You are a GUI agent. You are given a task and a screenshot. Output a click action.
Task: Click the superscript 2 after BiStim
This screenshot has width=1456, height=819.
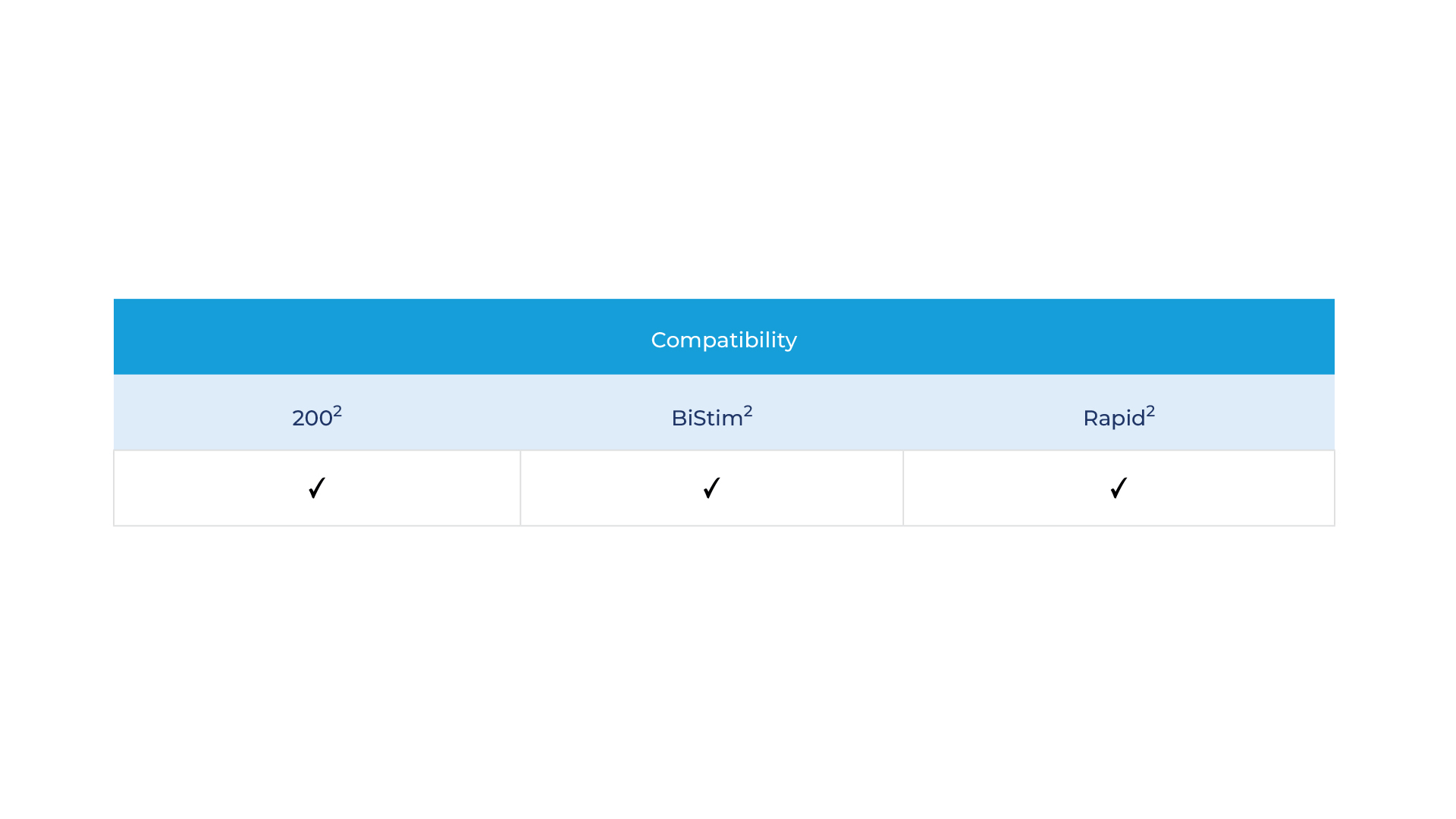pos(748,411)
